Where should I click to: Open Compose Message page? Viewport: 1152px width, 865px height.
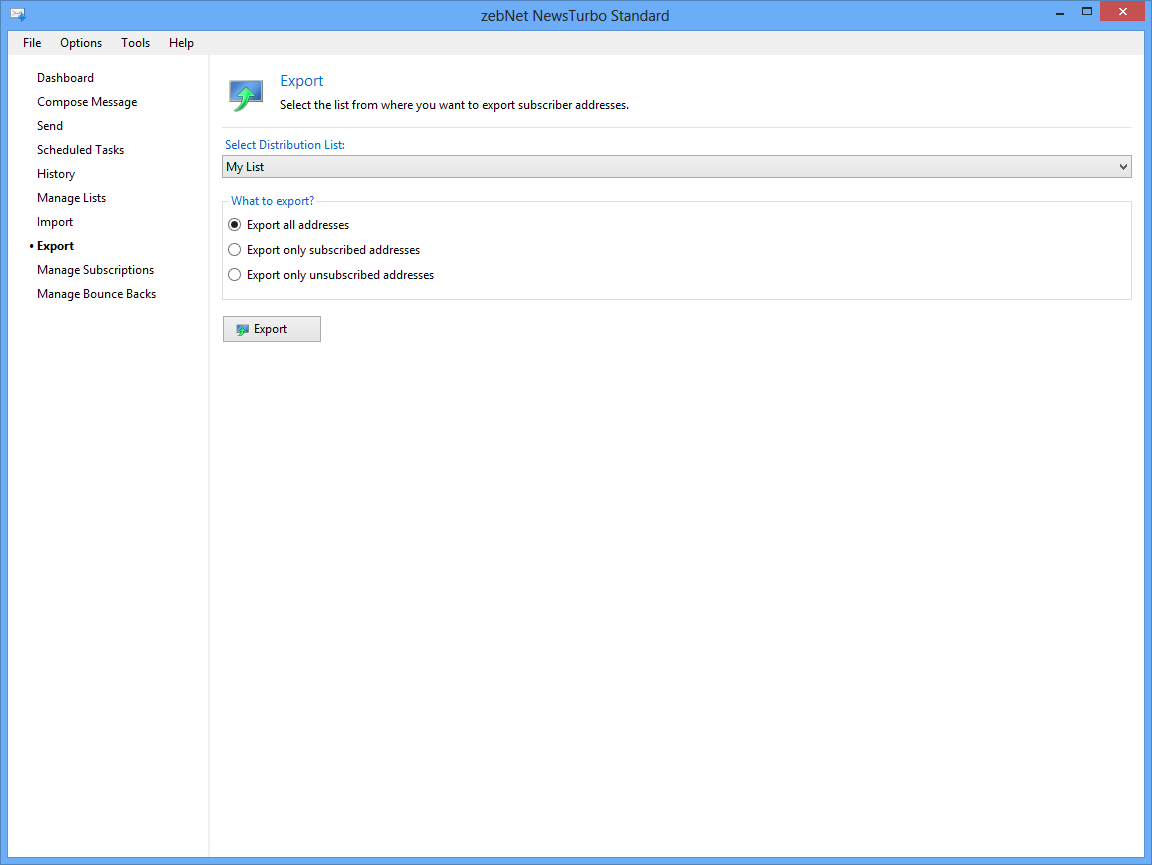[87, 102]
